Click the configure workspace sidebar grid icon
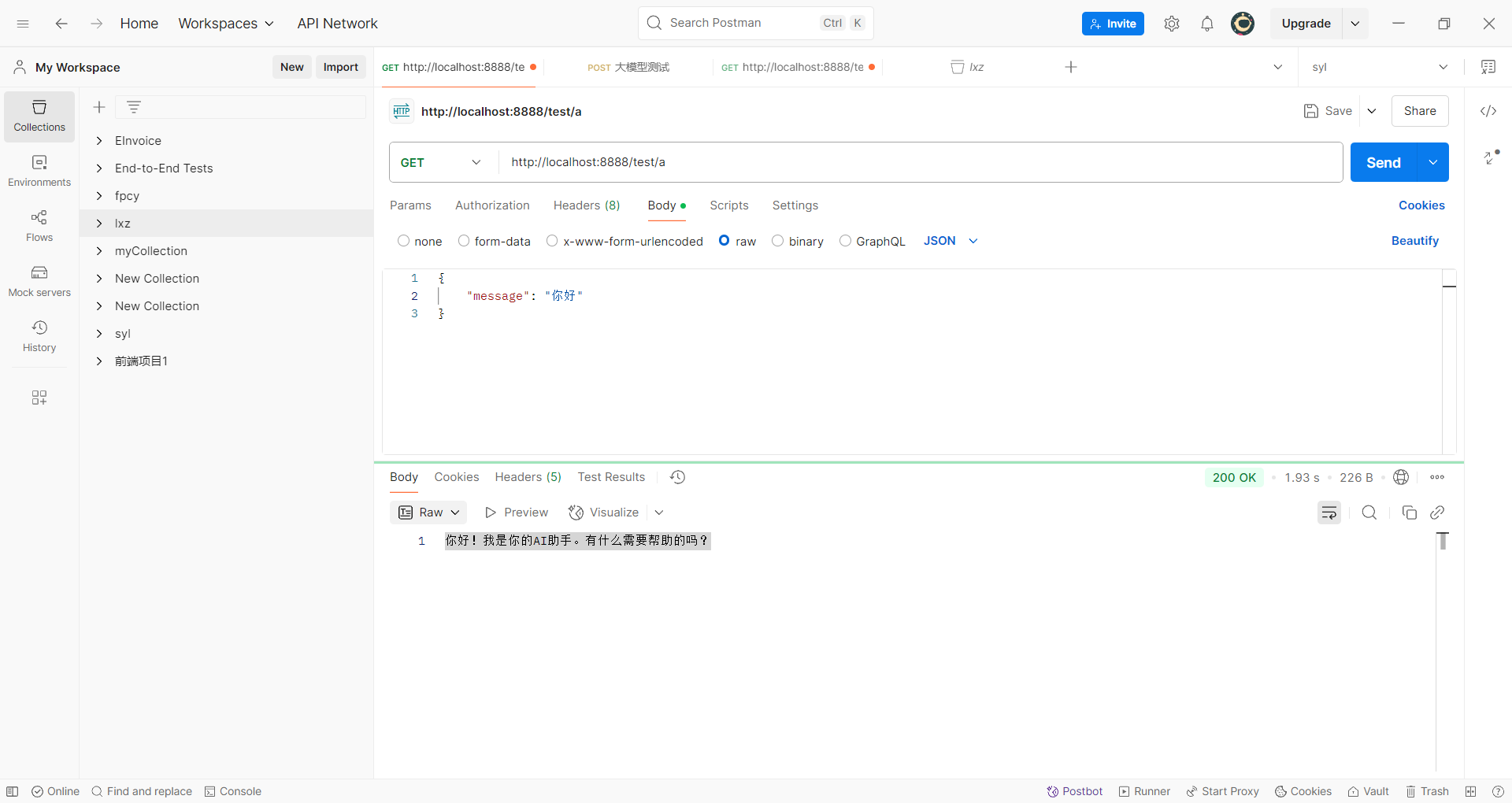1512x803 pixels. (x=39, y=398)
